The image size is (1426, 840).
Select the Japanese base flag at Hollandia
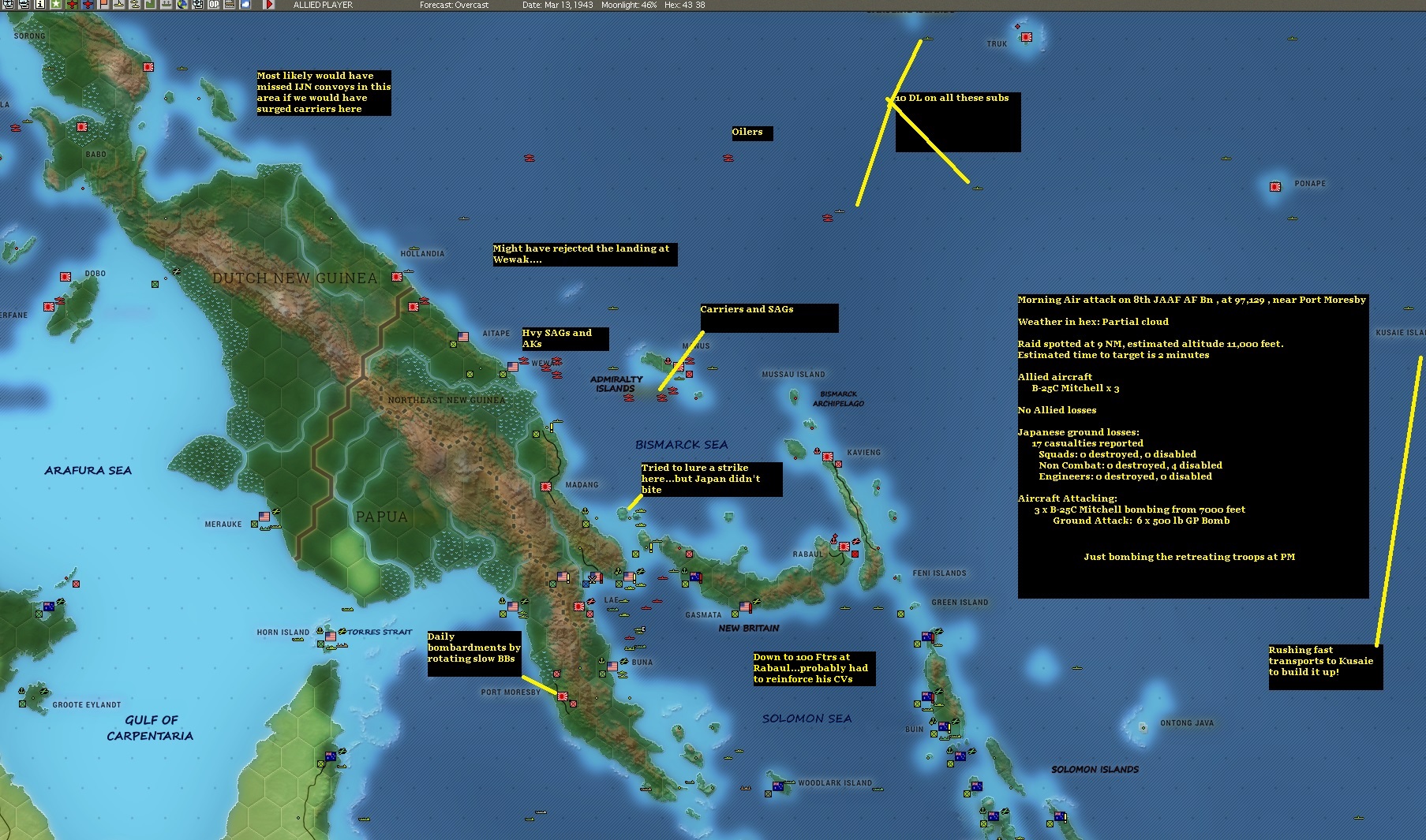pyautogui.click(x=397, y=277)
